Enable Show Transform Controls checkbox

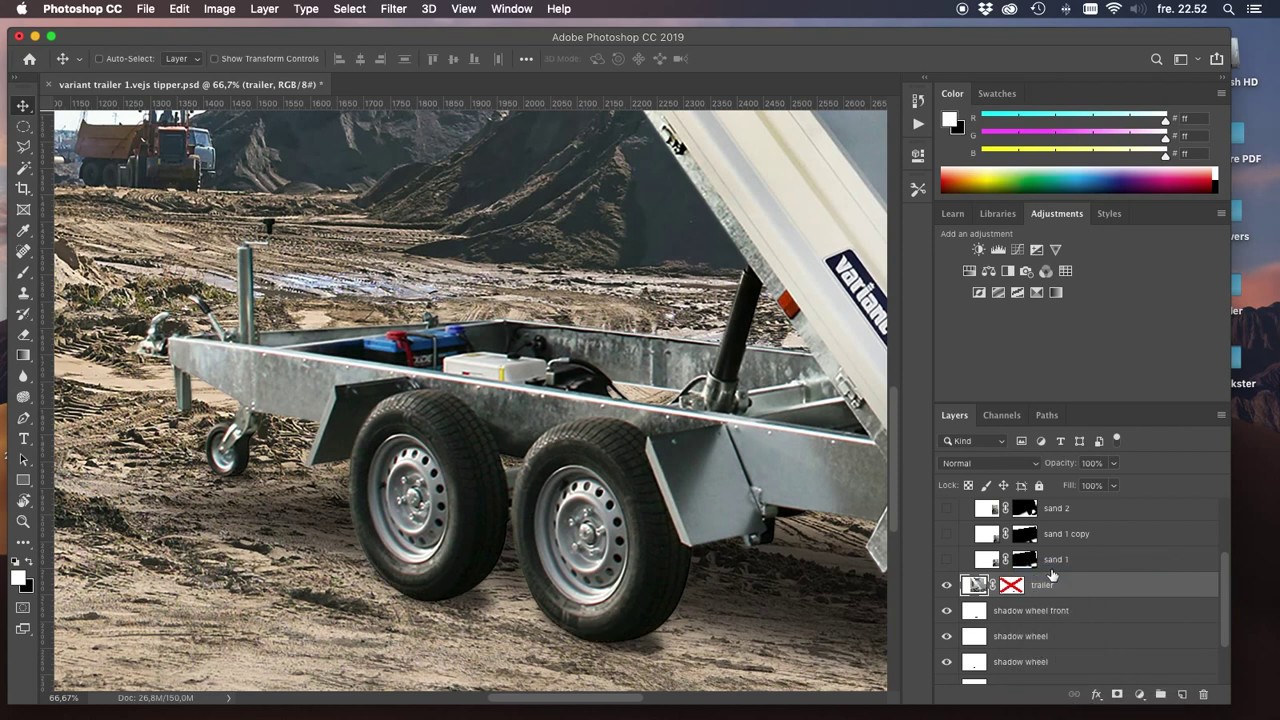tap(214, 59)
